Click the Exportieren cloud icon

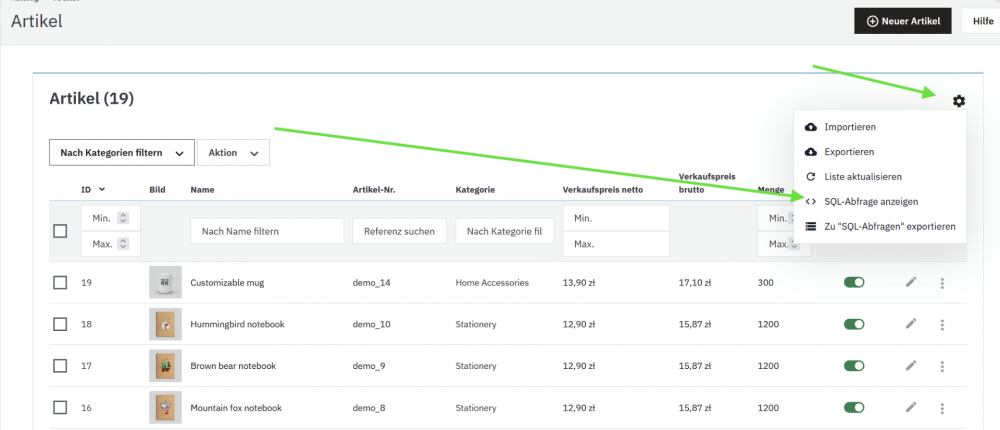coord(811,152)
